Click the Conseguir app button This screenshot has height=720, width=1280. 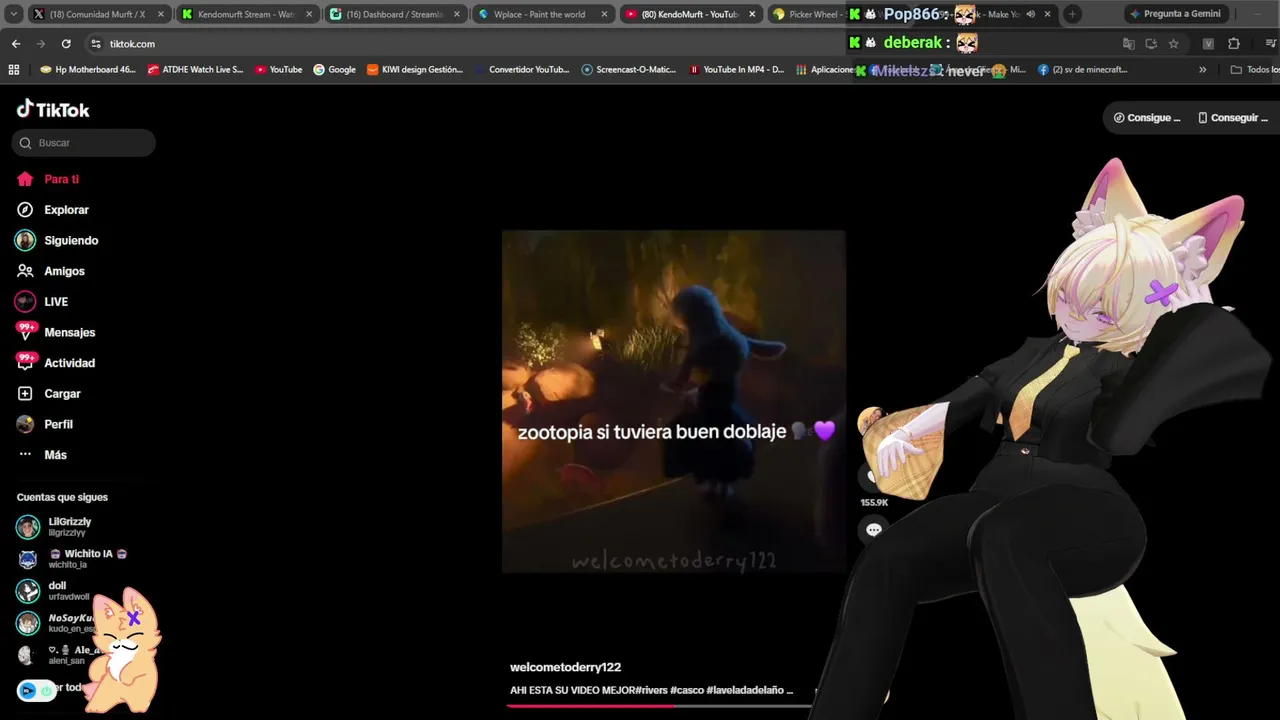tap(1232, 118)
